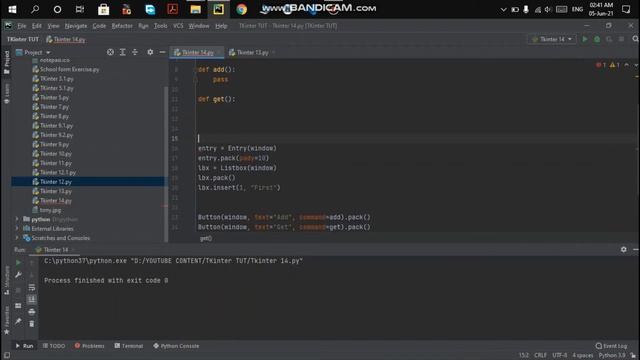Expand all in Project panel
Image resolution: width=640 pixels, height=360 pixels.
(x=122, y=52)
